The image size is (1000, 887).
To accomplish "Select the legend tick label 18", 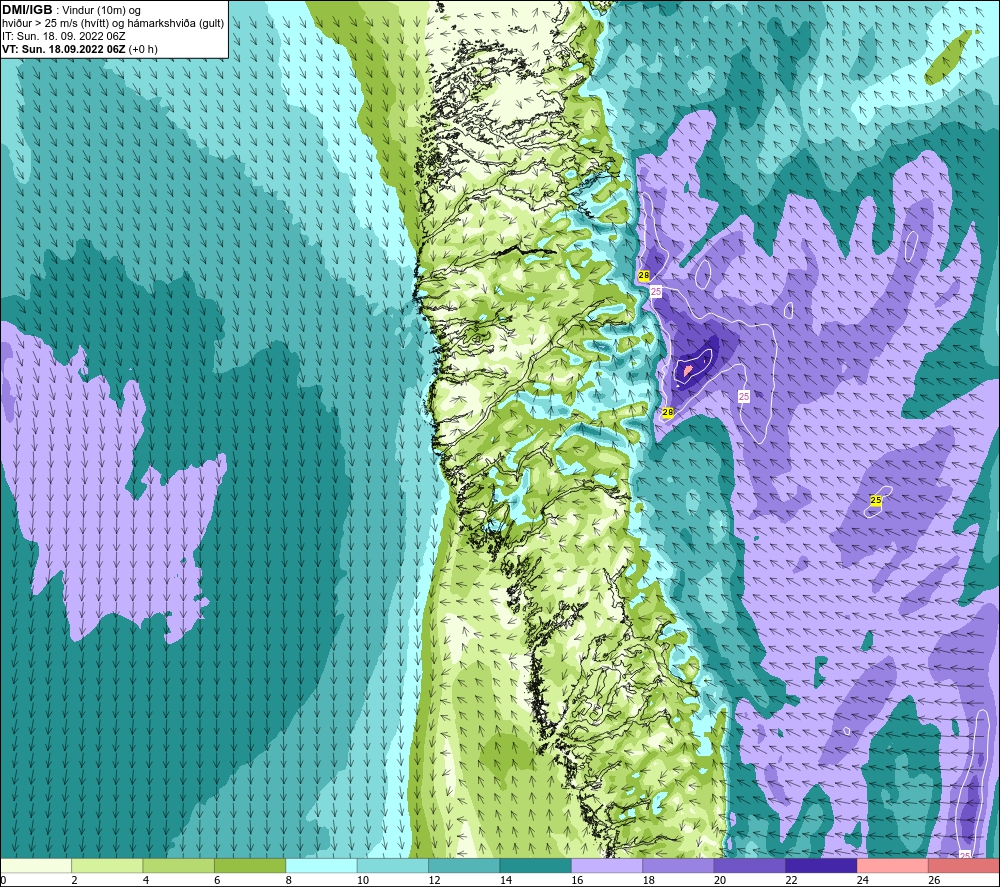I will (649, 880).
